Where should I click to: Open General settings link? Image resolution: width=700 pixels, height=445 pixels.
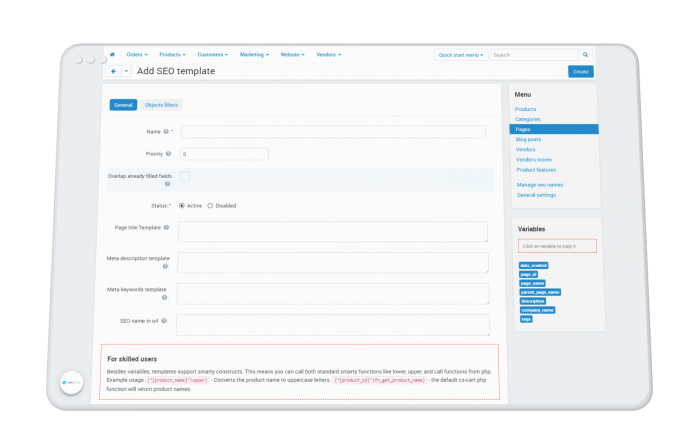pos(536,195)
